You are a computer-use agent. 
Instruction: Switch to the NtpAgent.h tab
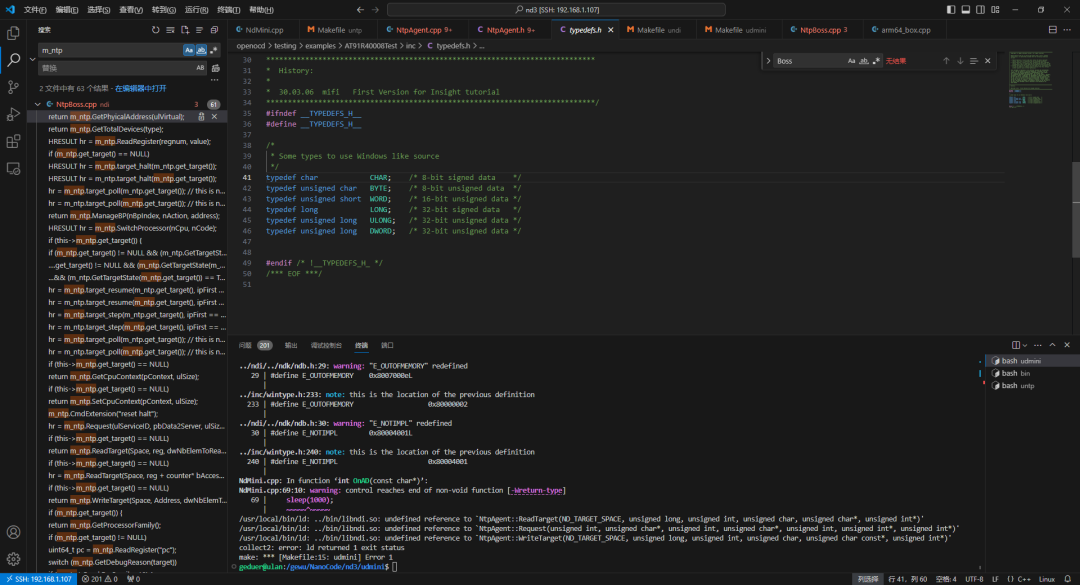[510, 30]
